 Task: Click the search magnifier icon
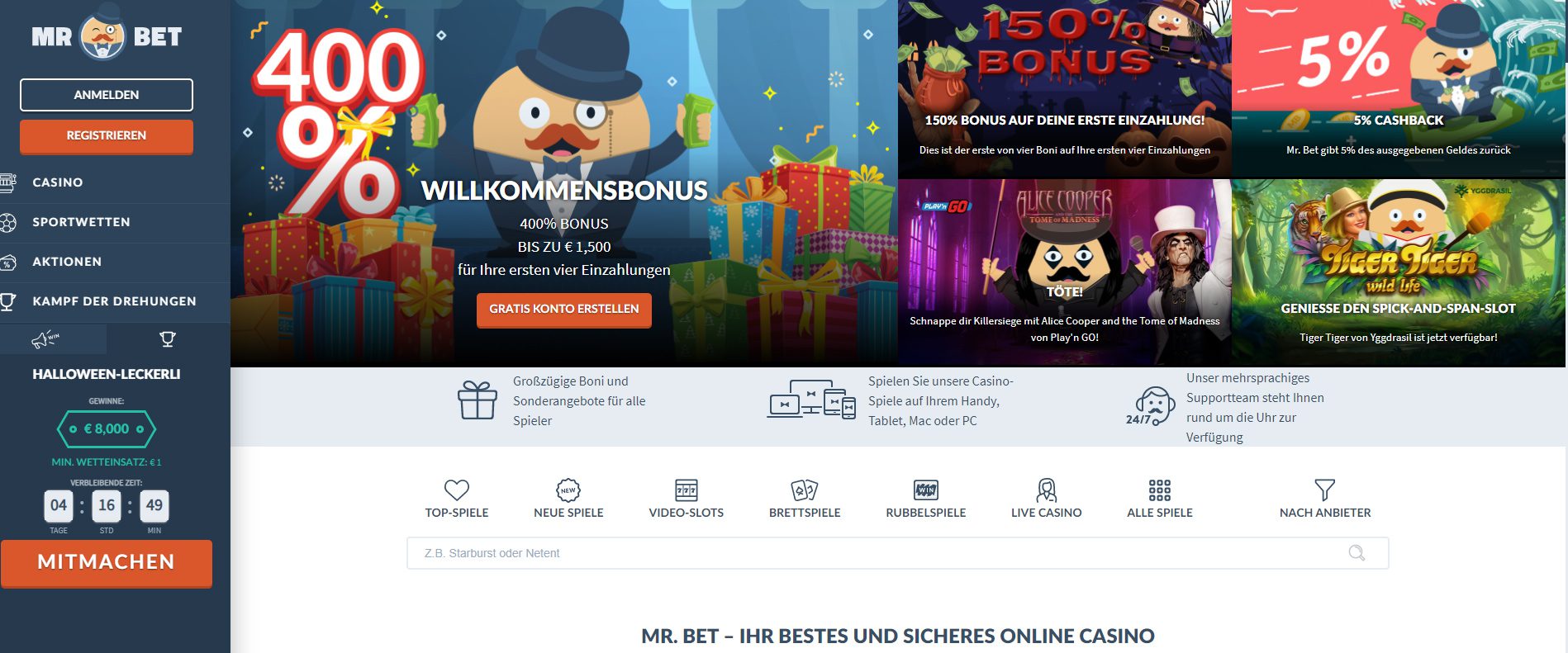(1357, 553)
